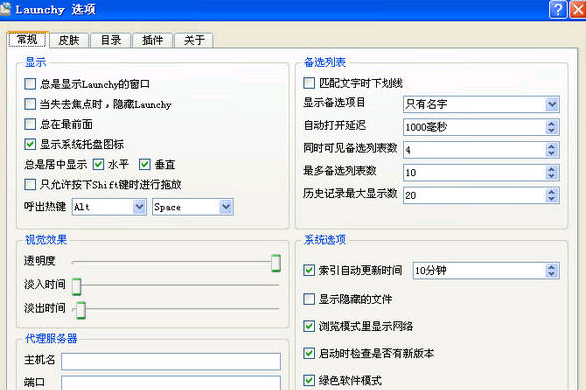Open the 皮肤 tab
Viewport: 586px width, 390px height.
(x=69, y=40)
